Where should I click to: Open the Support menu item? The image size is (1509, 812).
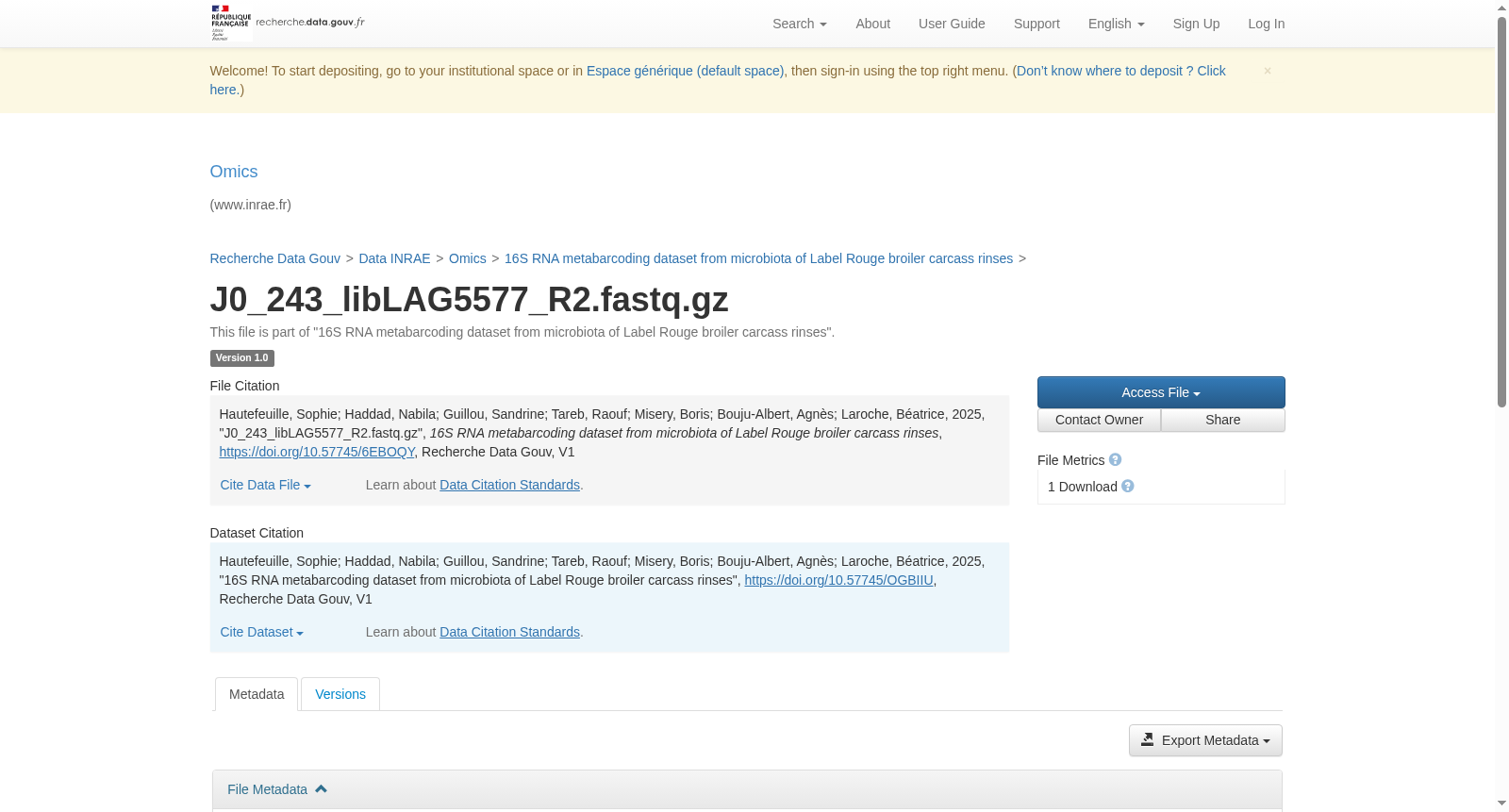tap(1036, 24)
